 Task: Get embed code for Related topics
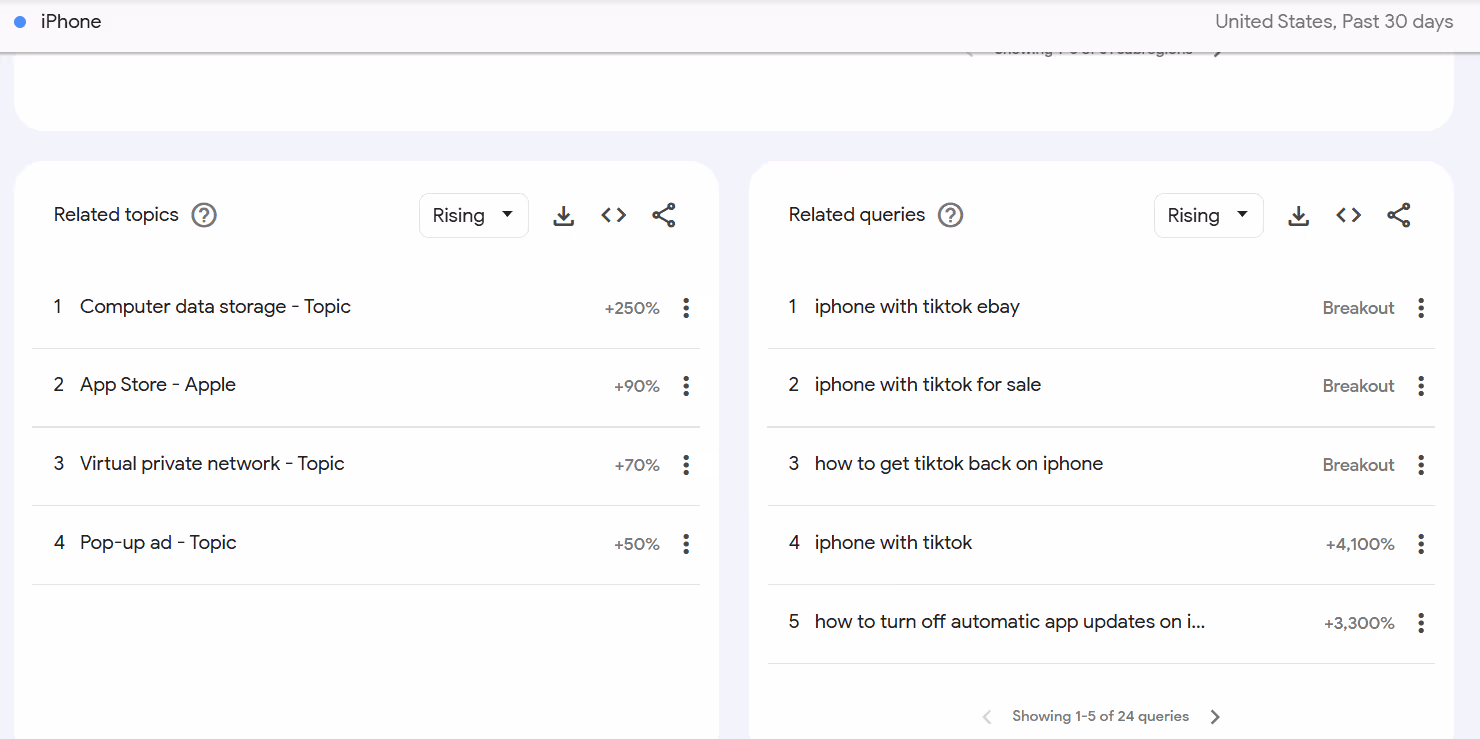tap(614, 215)
